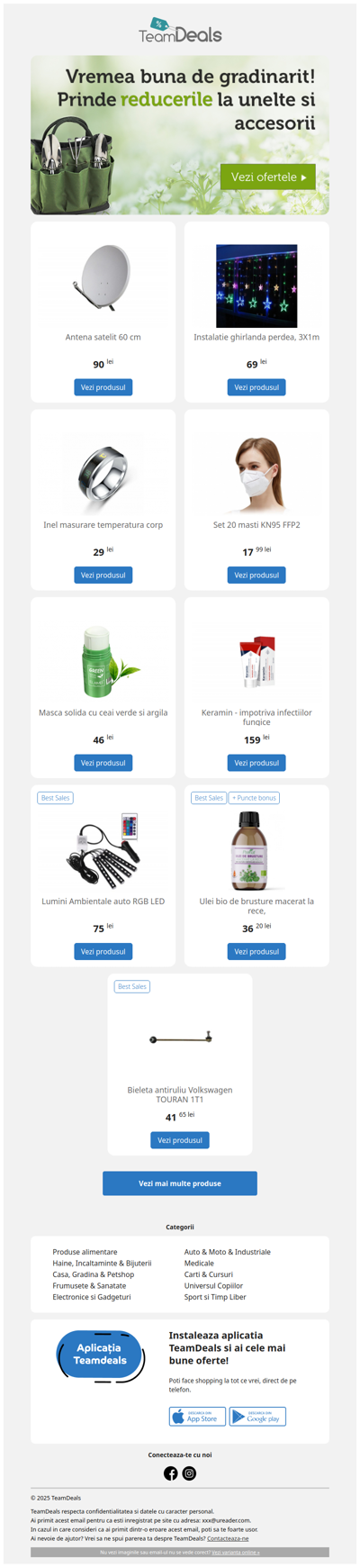The width and height of the screenshot is (360, 1568).
Task: Click Vezi mai multe produse button
Action: pyautogui.click(x=180, y=1183)
